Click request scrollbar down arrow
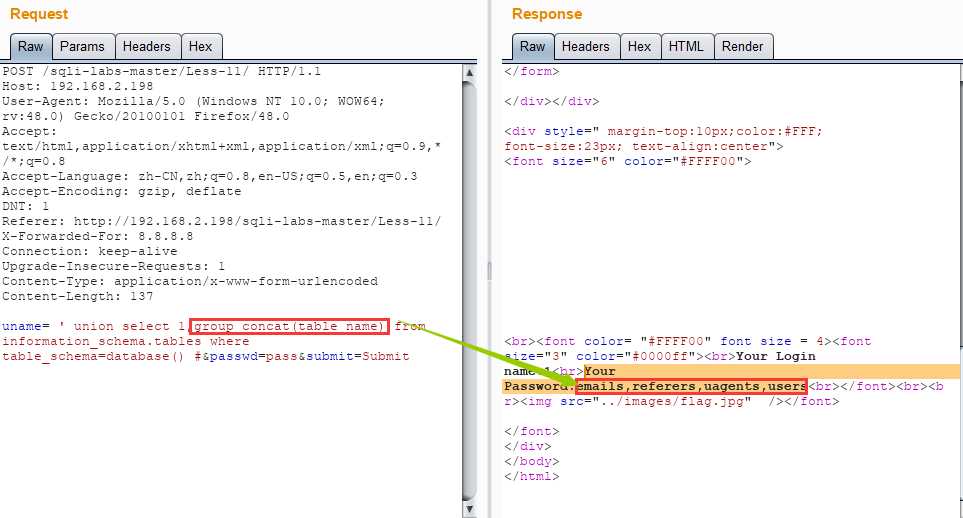The image size is (963, 518). (x=469, y=509)
